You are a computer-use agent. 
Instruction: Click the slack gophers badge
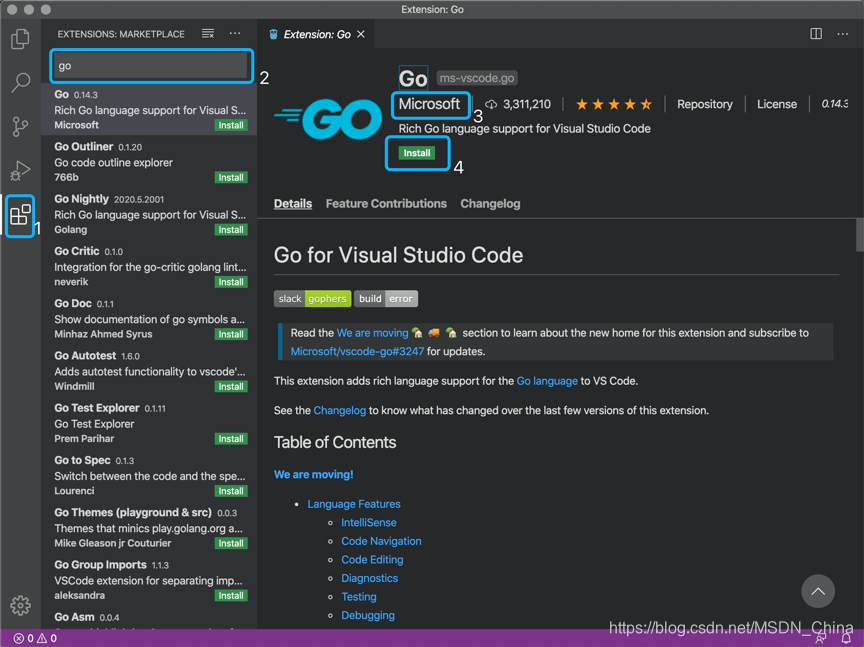pyautogui.click(x=312, y=299)
